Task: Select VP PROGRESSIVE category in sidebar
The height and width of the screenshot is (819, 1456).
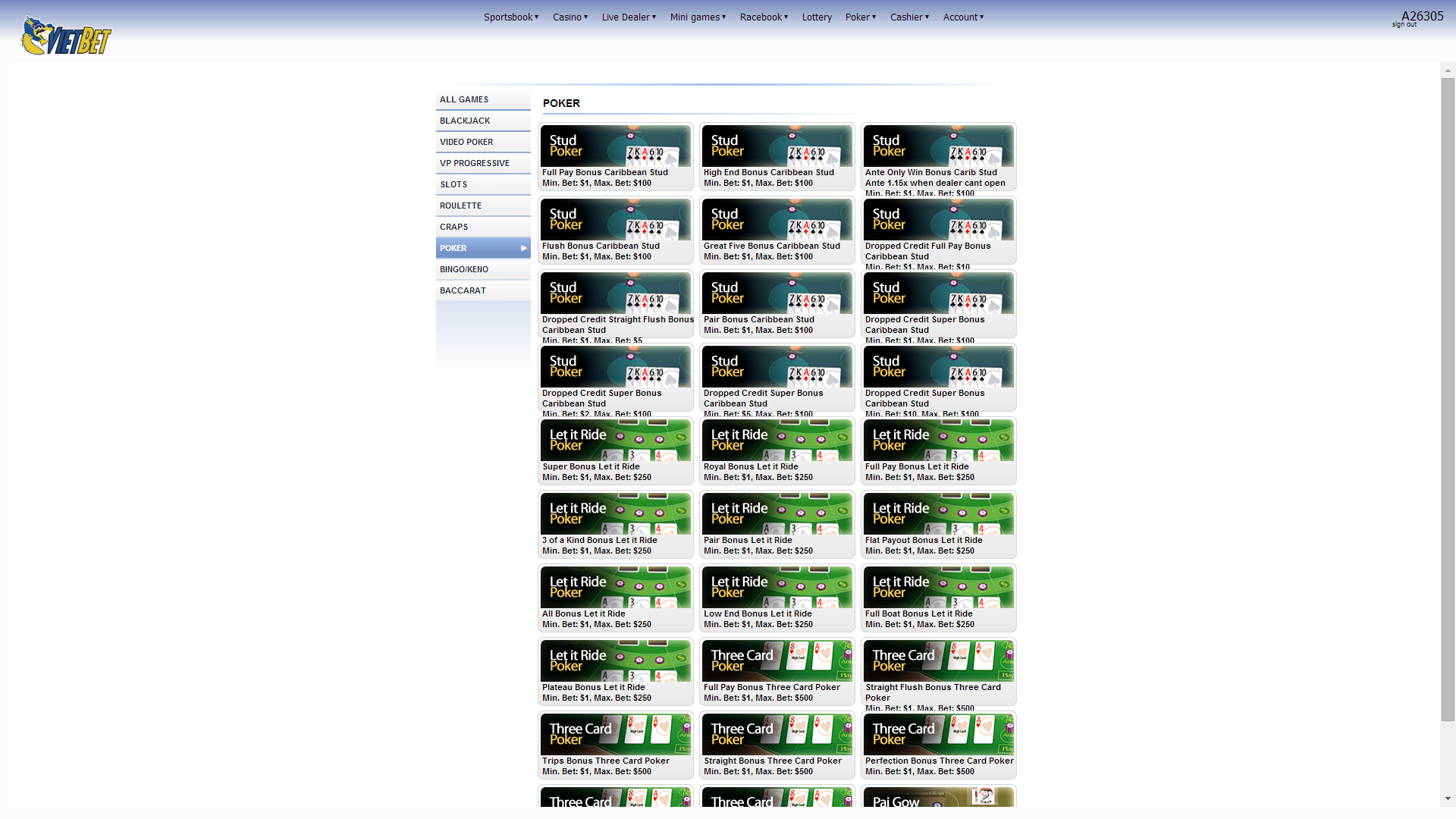Action: point(483,163)
